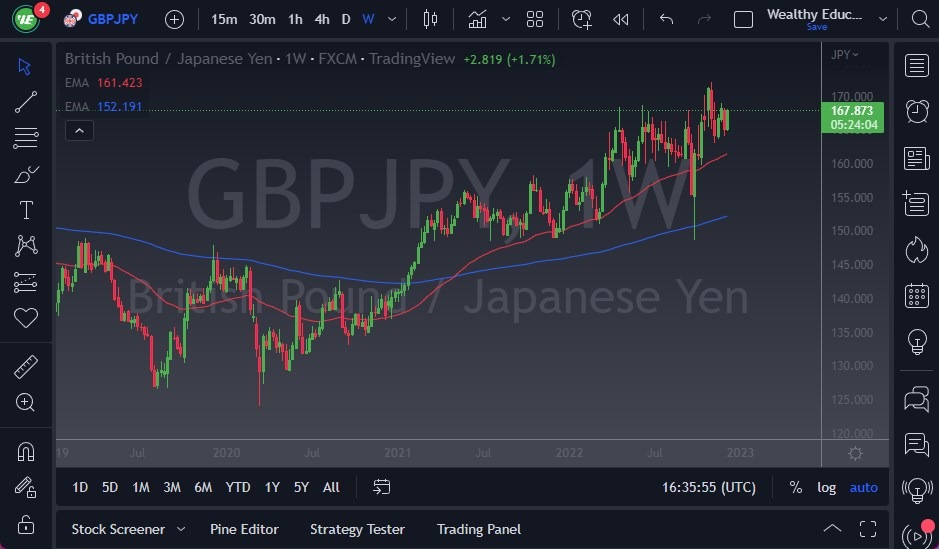Select the brush drawing tool

coord(26,174)
